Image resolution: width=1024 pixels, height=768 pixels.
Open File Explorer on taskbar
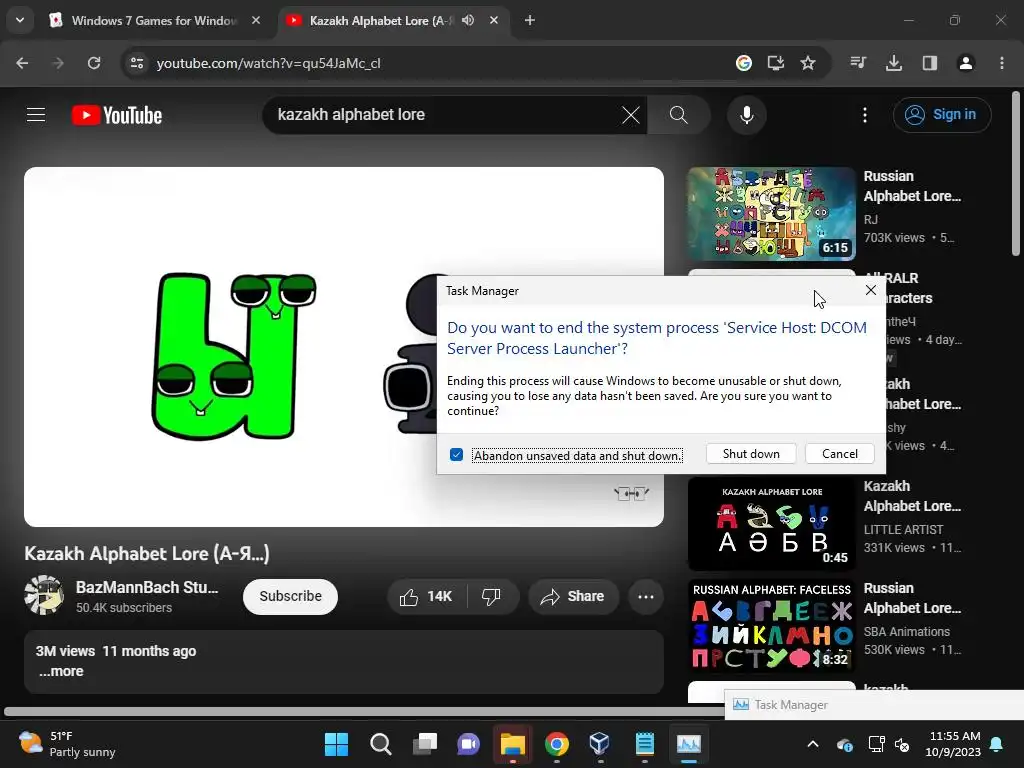(513, 744)
